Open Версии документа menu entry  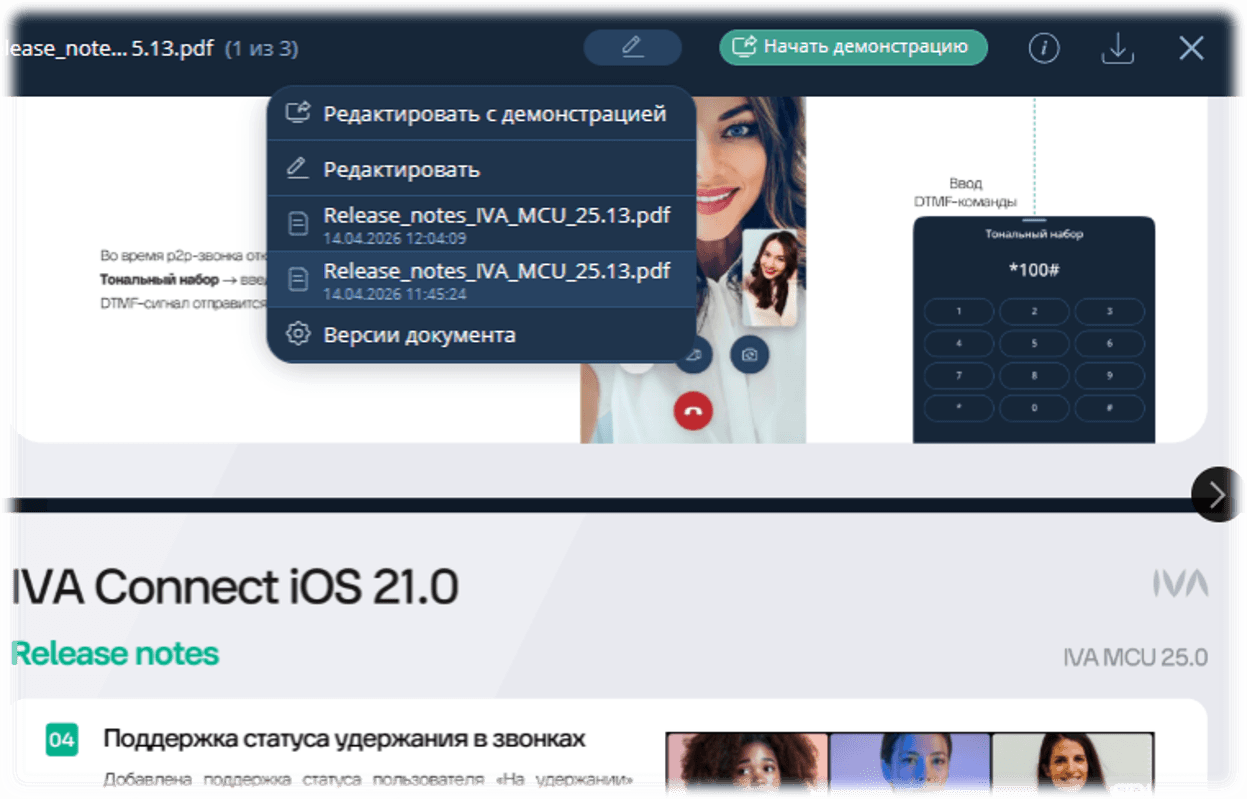481,335
